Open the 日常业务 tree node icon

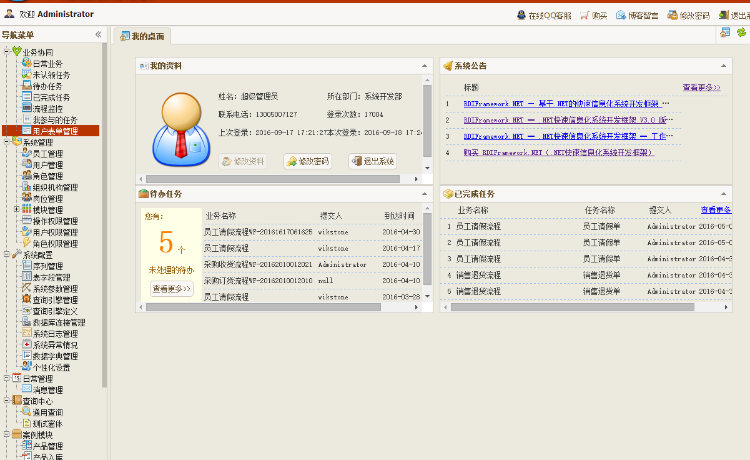[27, 63]
